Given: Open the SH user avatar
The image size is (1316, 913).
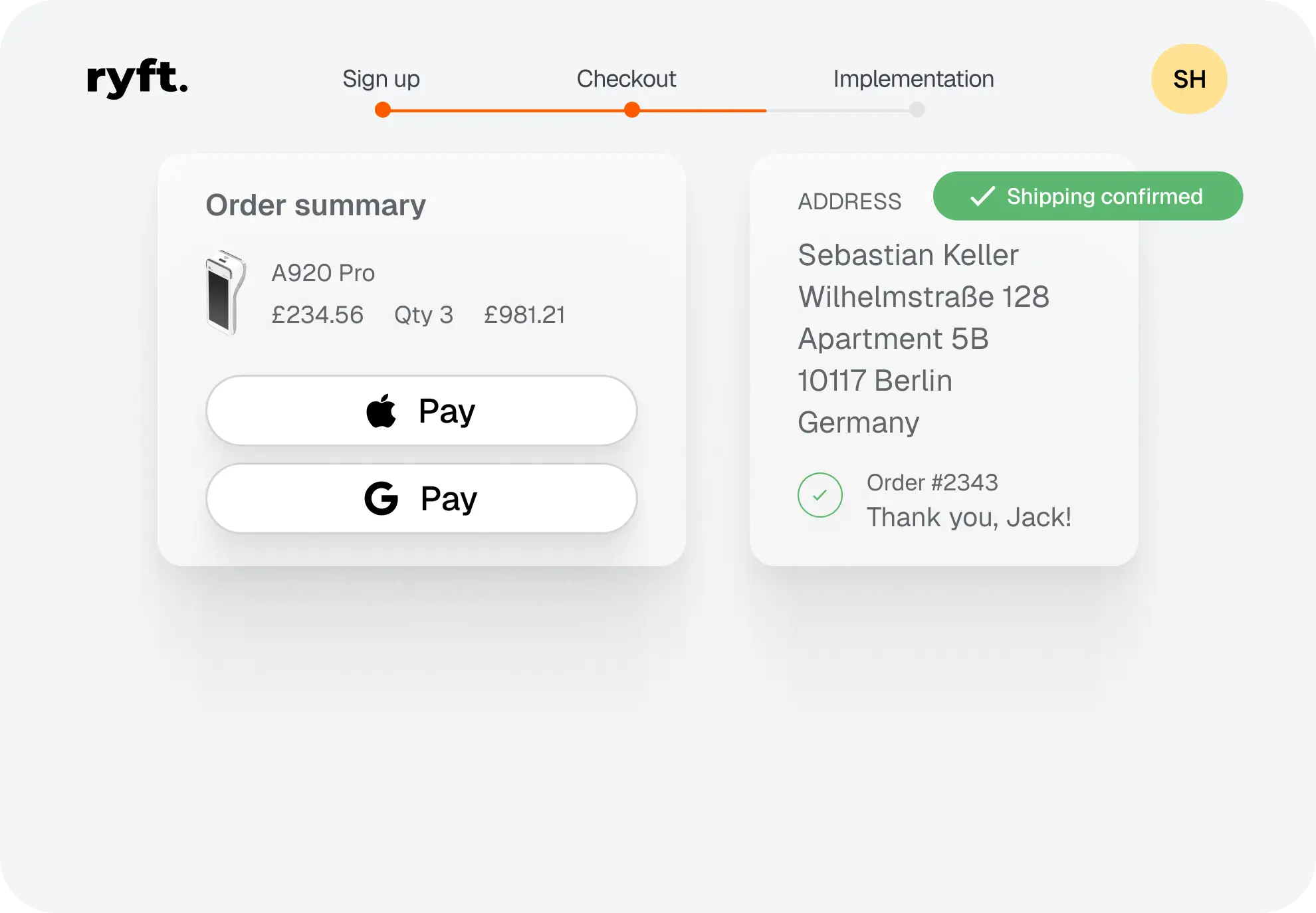Looking at the screenshot, I should point(1189,79).
